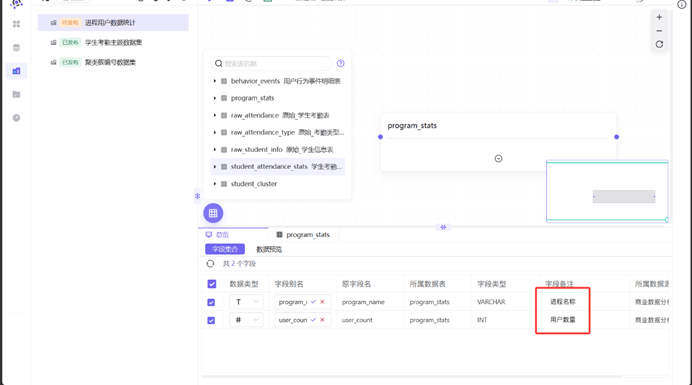Select the 数据预览 sub-tab

tap(269, 249)
